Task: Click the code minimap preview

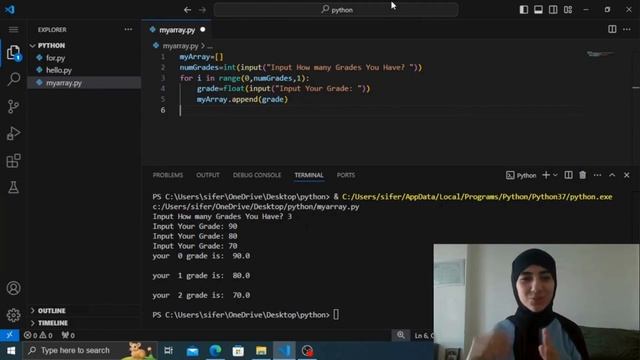Action: (x=600, y=54)
